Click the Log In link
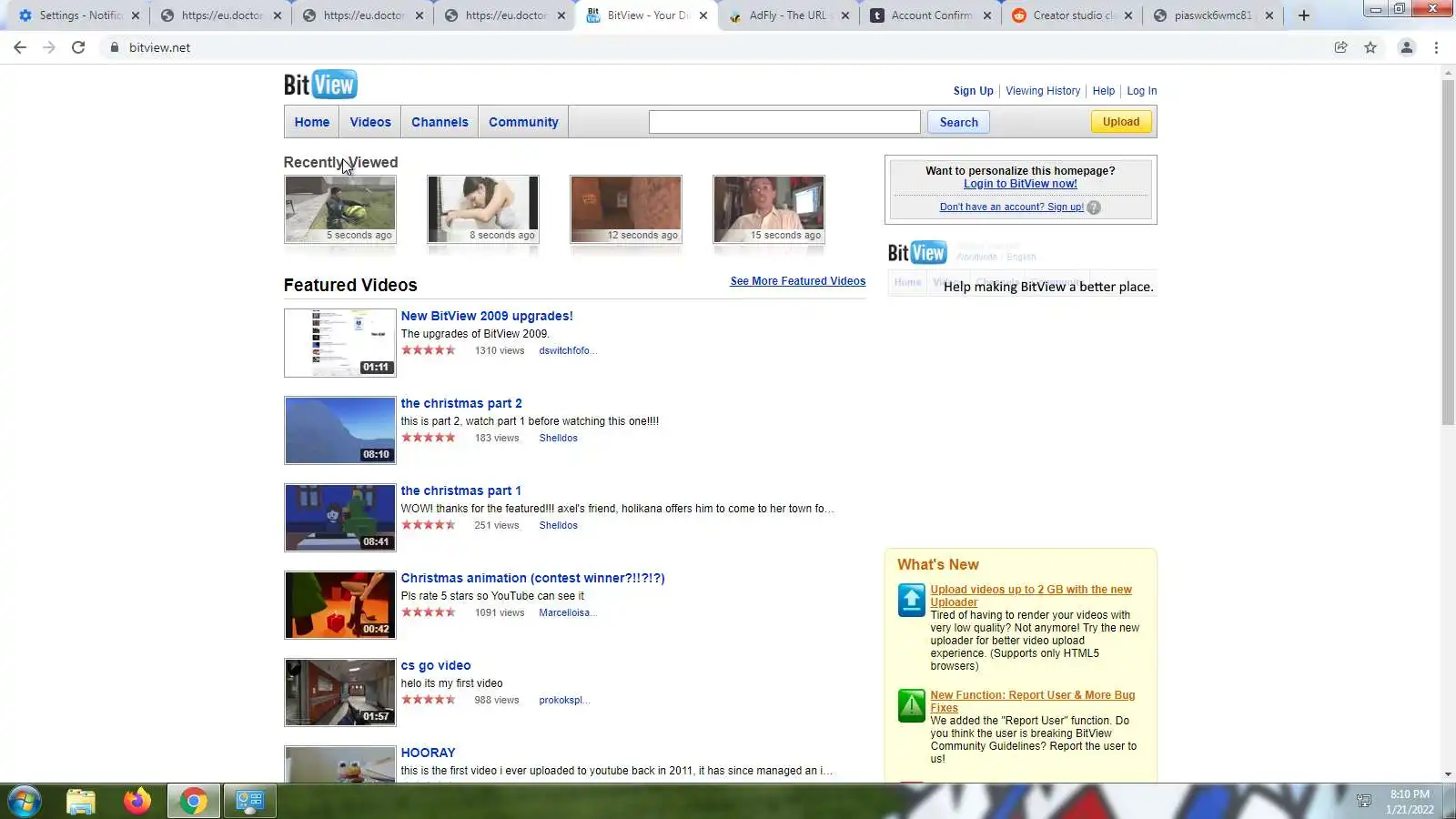 click(x=1142, y=91)
